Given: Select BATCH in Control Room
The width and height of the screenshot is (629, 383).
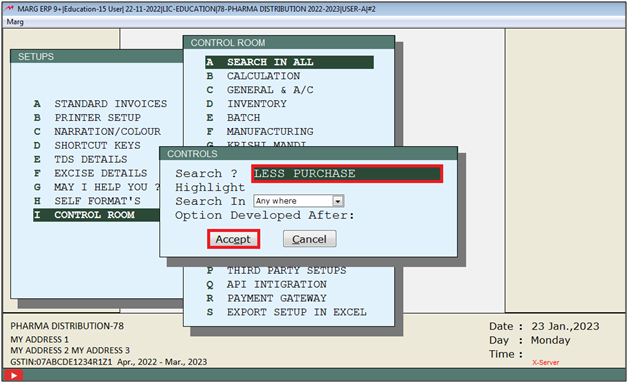Looking at the screenshot, I should (x=233, y=118).
